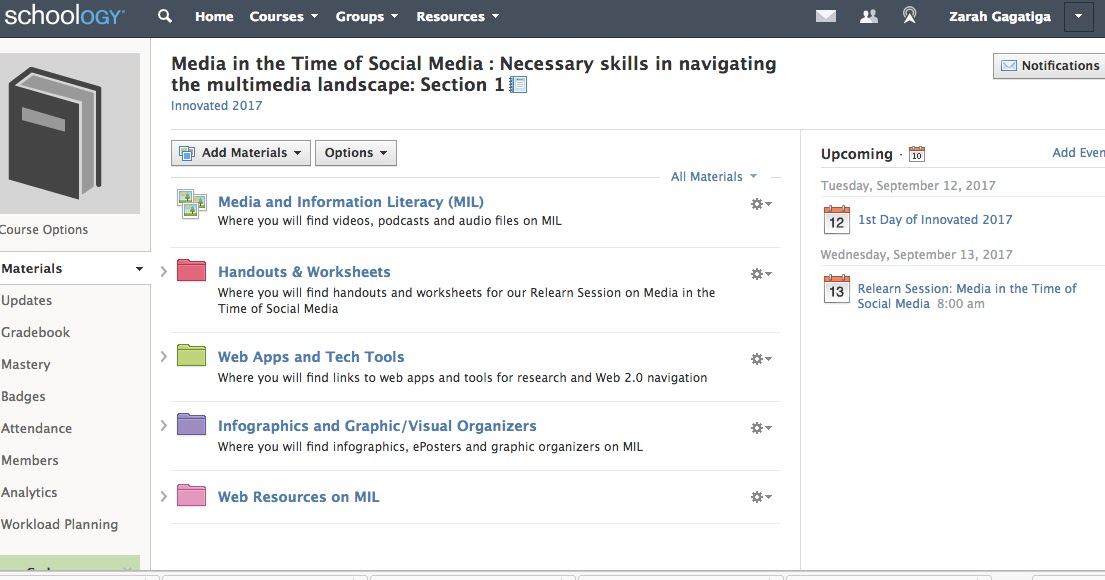The image size is (1105, 580).
Task: Click the achievement/medal icon in top bar
Action: click(x=909, y=16)
